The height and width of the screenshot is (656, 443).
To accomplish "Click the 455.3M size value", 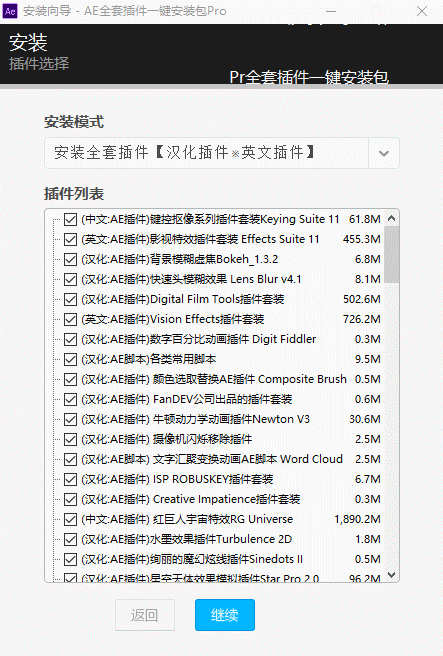I will pos(362,239).
